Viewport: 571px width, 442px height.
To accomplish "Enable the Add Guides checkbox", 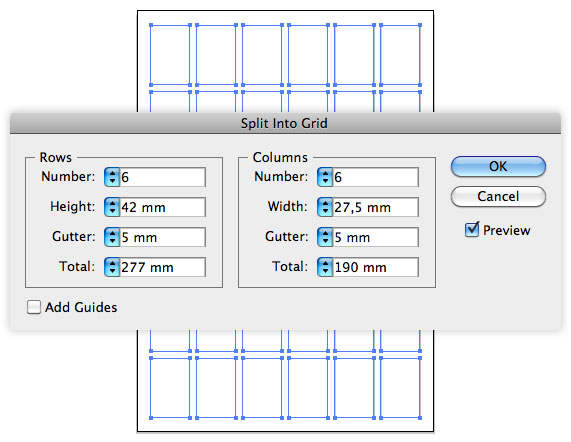I will tap(34, 307).
